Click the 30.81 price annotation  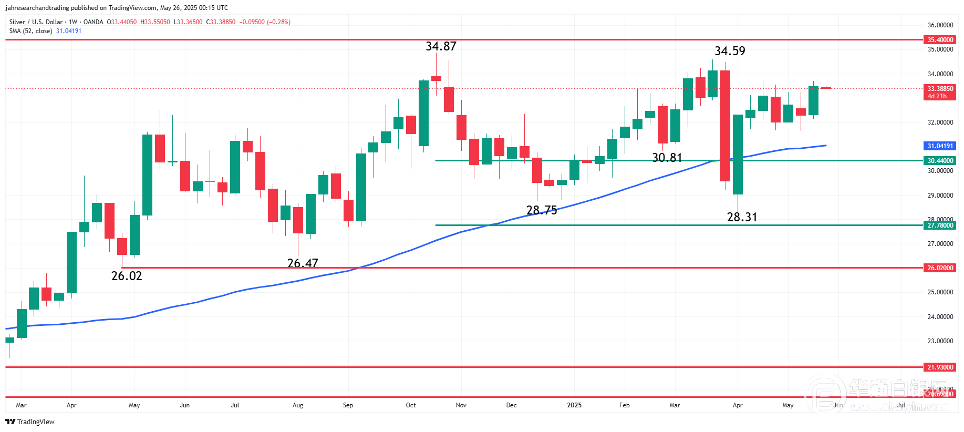coord(668,158)
